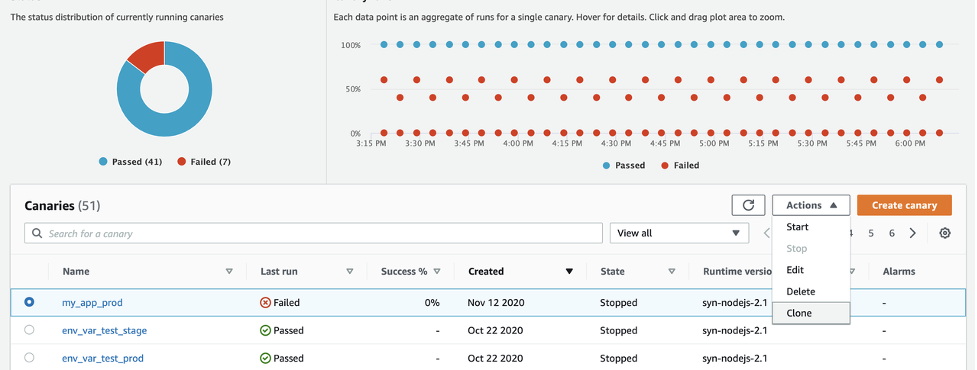
Task: Click Failed status icon for my_app_prod
Action: coord(265,303)
